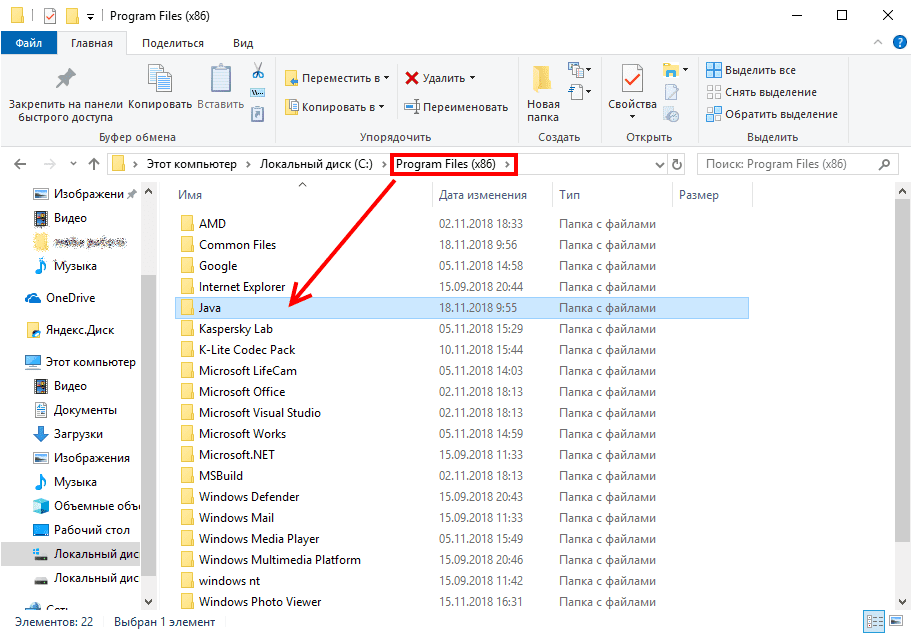Click the Rename button
The image size is (912, 634).
456,107
